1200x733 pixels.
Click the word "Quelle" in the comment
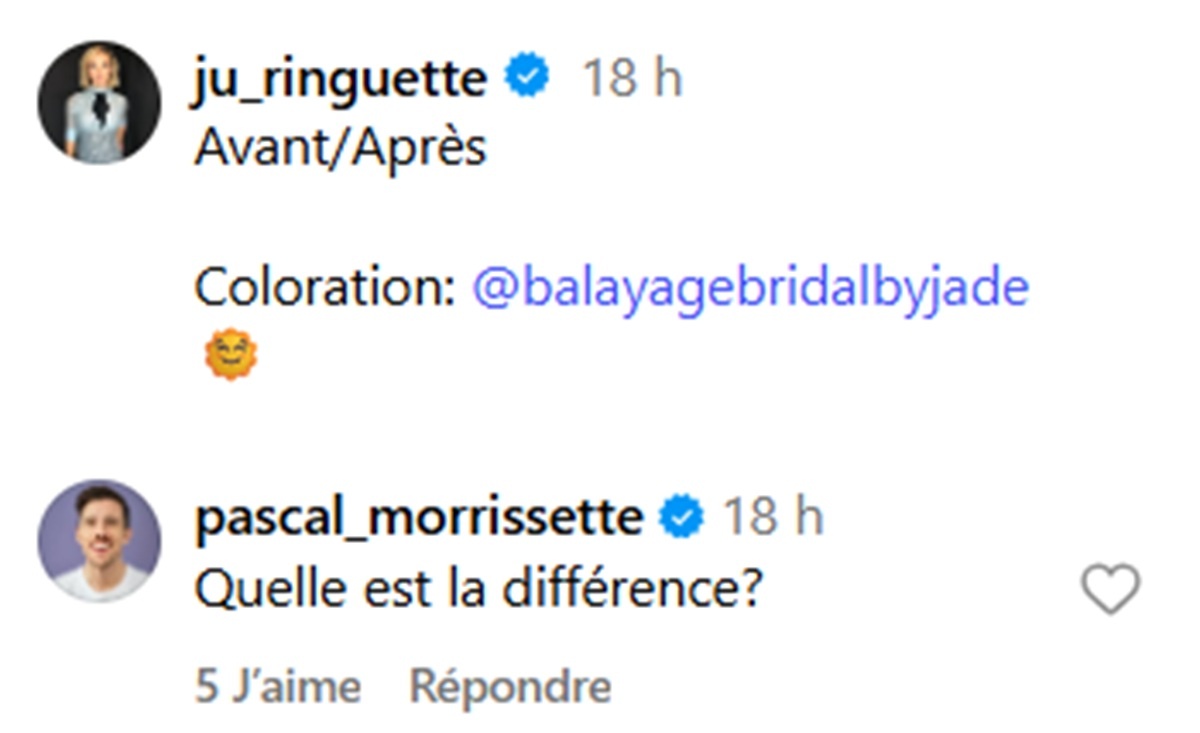point(257,589)
